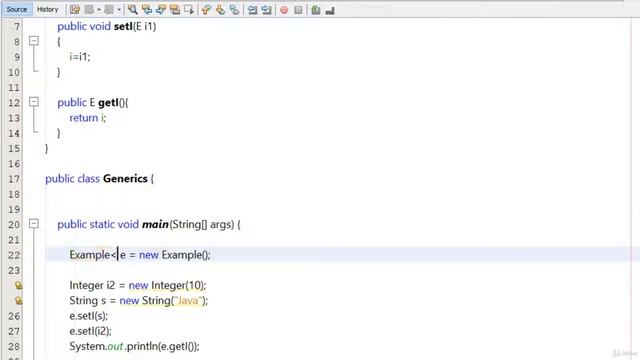Click on the 'i=i1;' statement
The height and width of the screenshot is (360, 640).
tap(80, 57)
